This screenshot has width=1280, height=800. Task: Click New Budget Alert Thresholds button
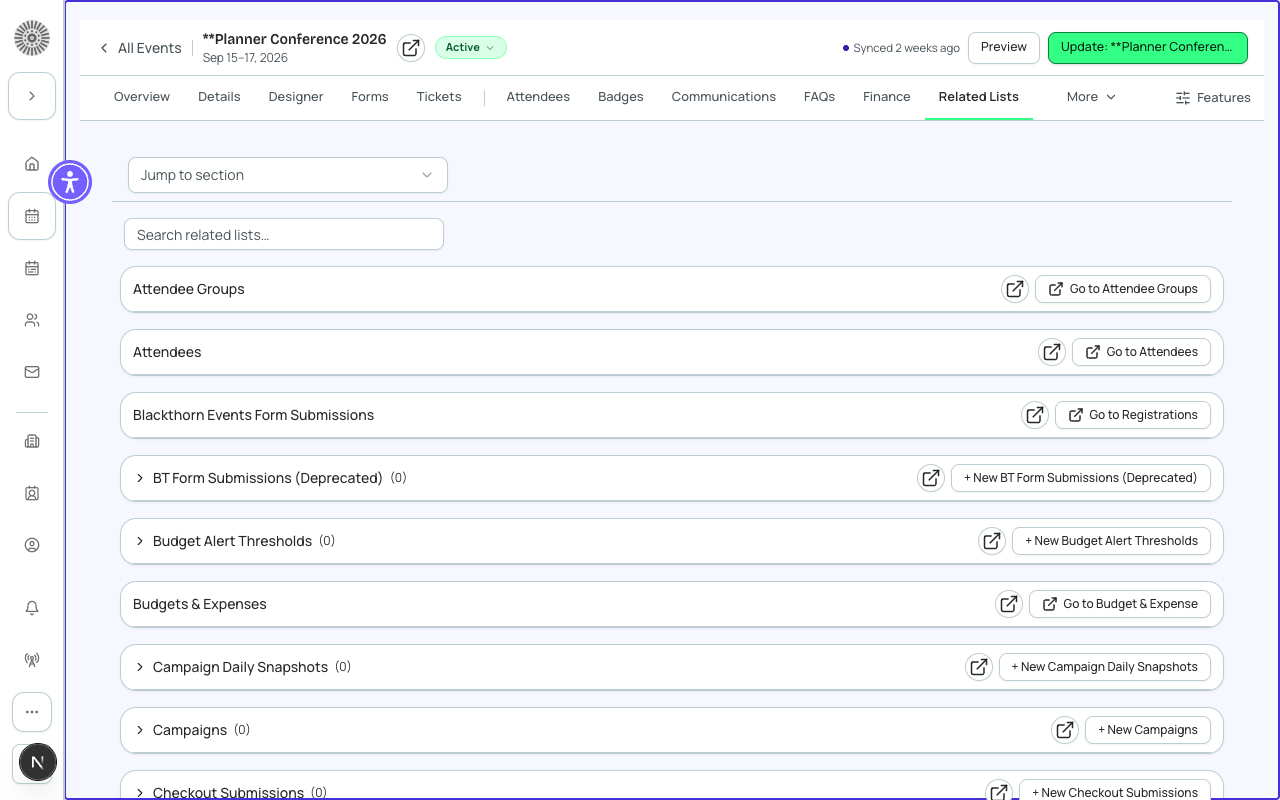tap(1111, 541)
